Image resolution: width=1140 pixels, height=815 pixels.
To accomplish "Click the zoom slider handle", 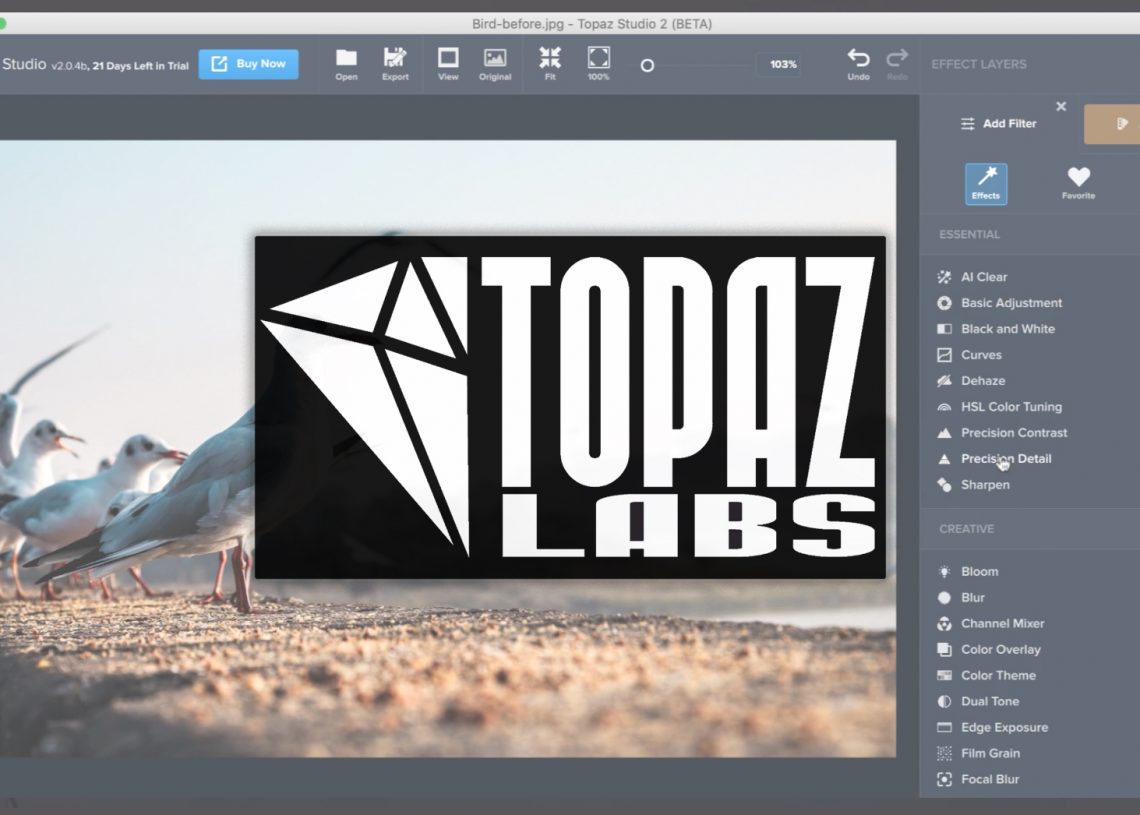I will click(x=647, y=65).
